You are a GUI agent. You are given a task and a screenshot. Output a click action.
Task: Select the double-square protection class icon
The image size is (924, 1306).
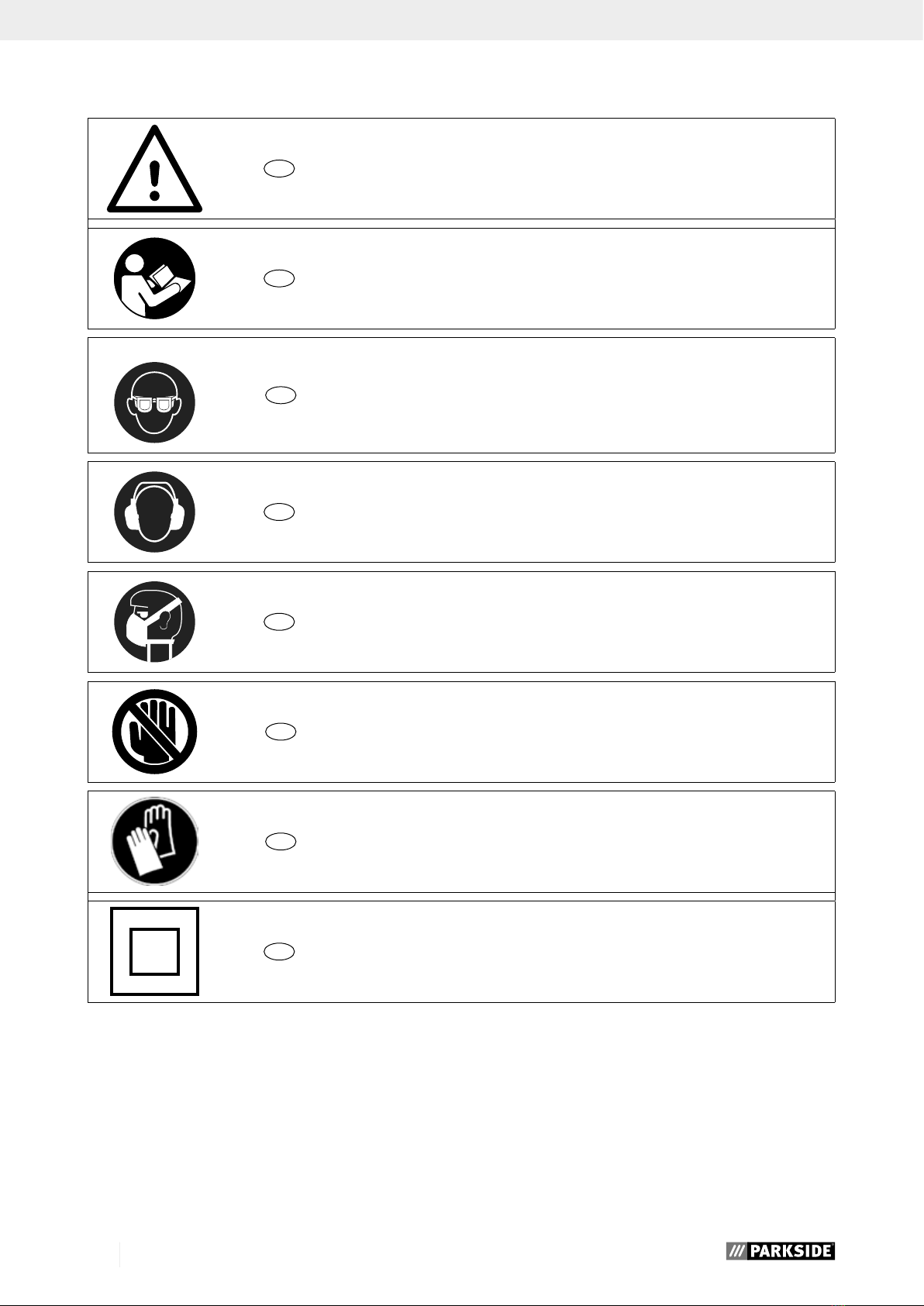coord(155,951)
